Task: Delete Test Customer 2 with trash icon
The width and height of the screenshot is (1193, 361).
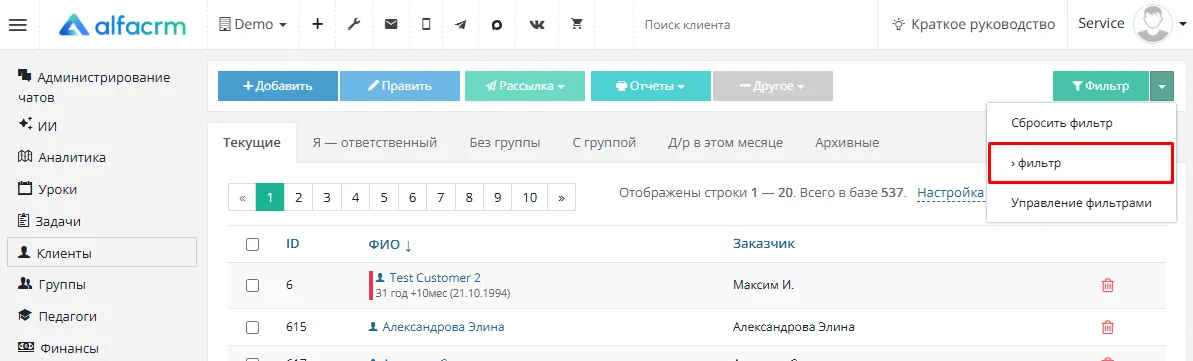Action: point(1108,286)
